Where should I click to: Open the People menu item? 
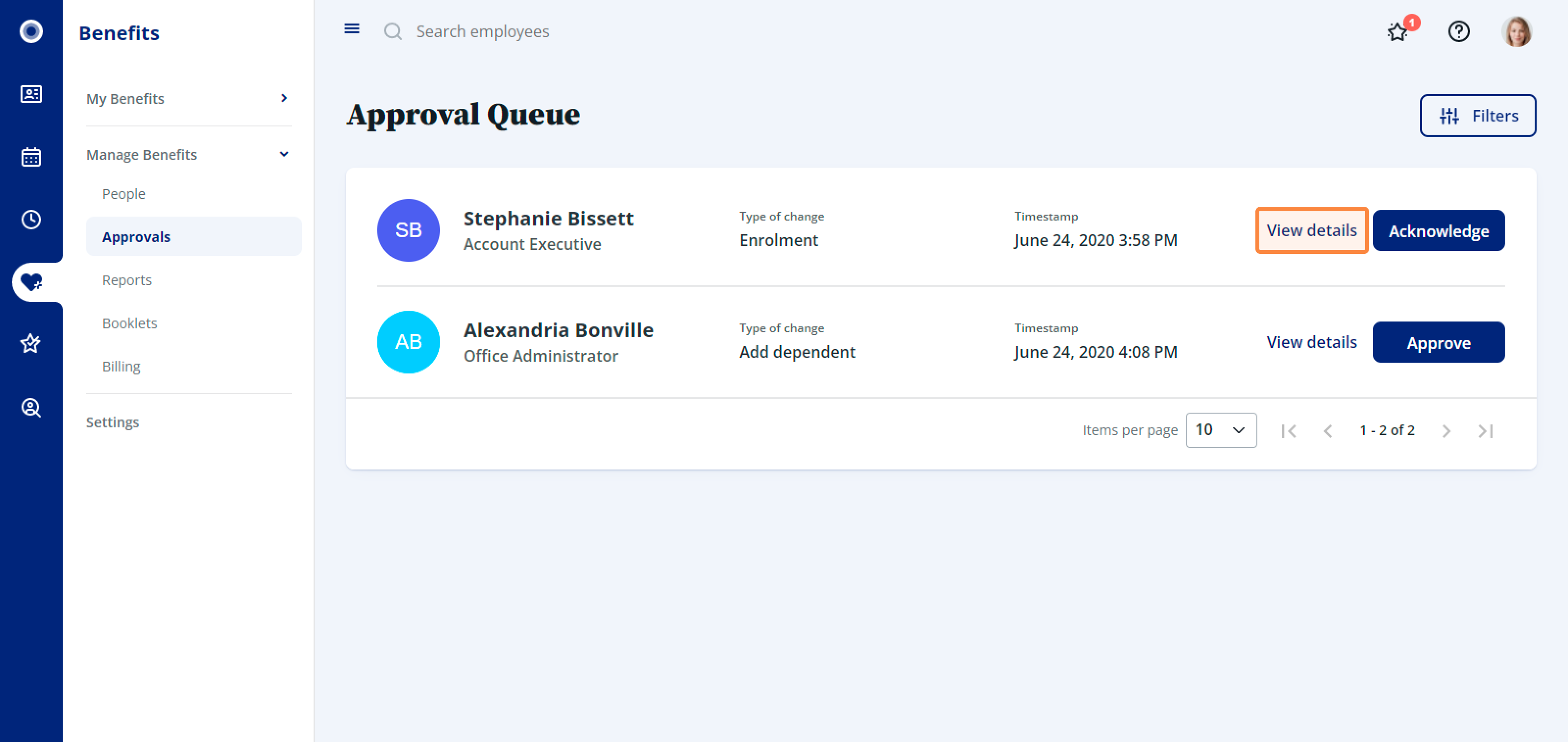click(123, 194)
